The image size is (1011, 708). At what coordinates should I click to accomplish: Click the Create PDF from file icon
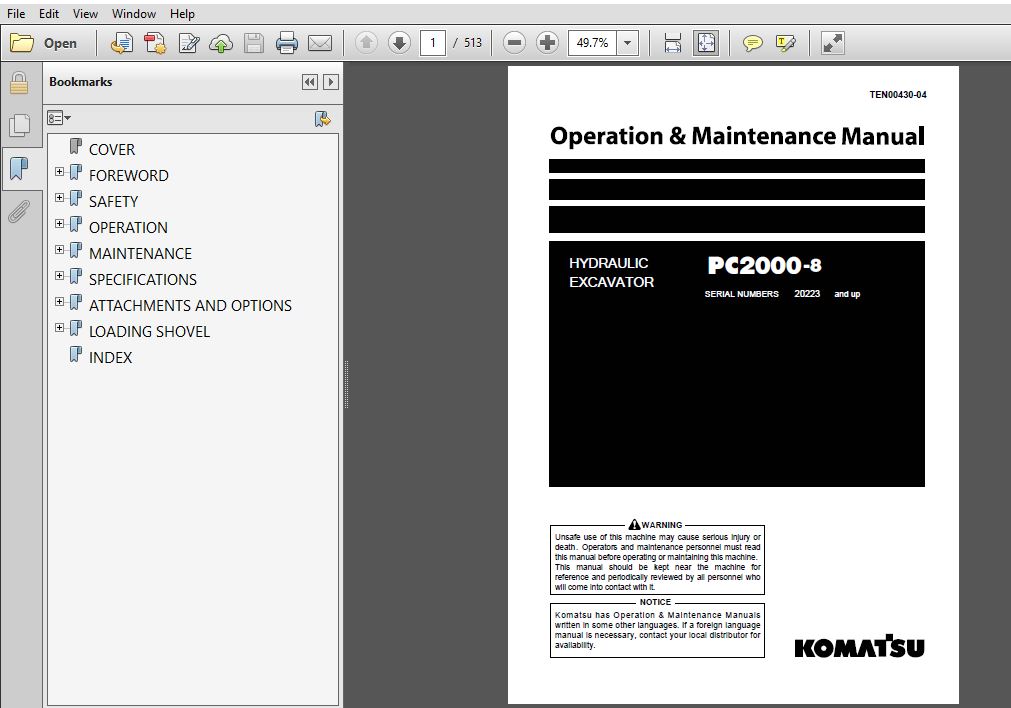tap(121, 43)
